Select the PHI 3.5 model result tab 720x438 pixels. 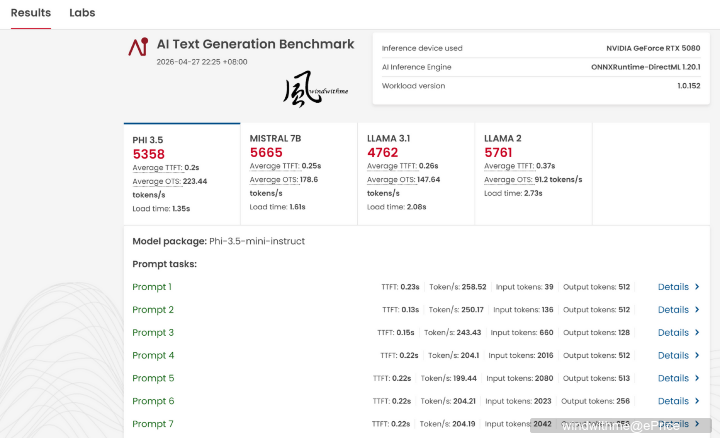click(x=182, y=174)
